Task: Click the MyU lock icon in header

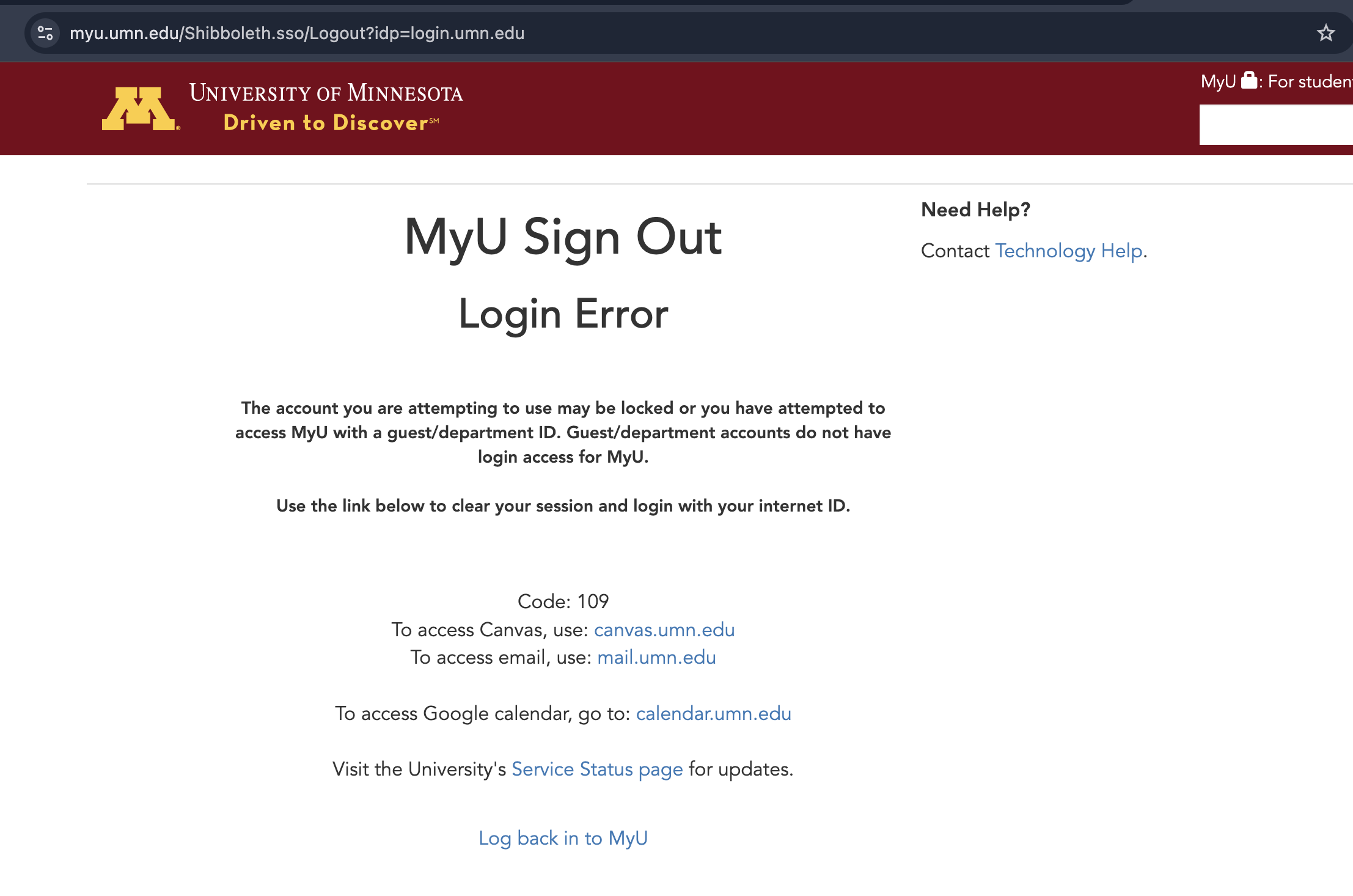Action: 1249,81
